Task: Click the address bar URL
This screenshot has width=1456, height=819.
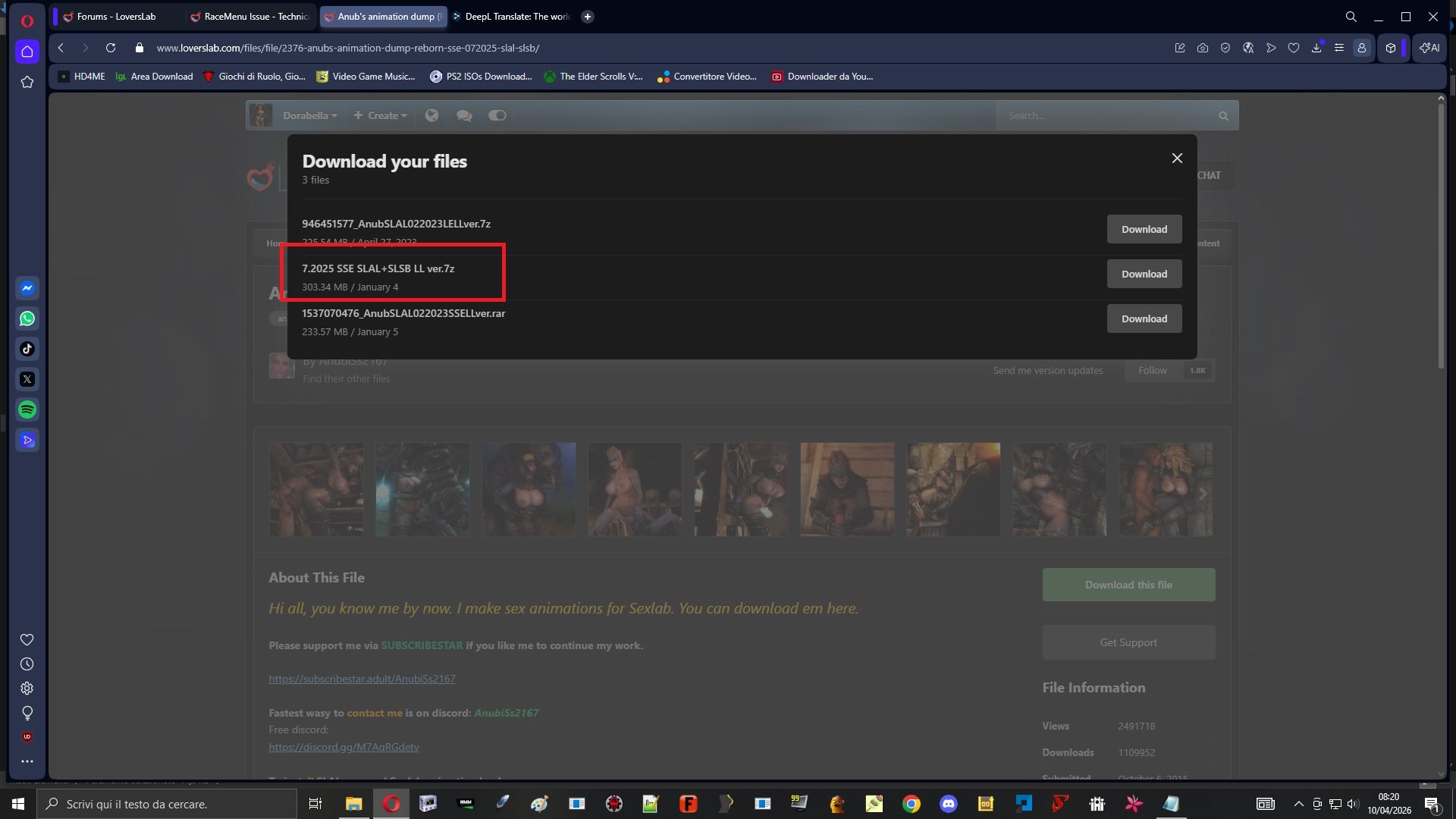Action: pos(348,48)
